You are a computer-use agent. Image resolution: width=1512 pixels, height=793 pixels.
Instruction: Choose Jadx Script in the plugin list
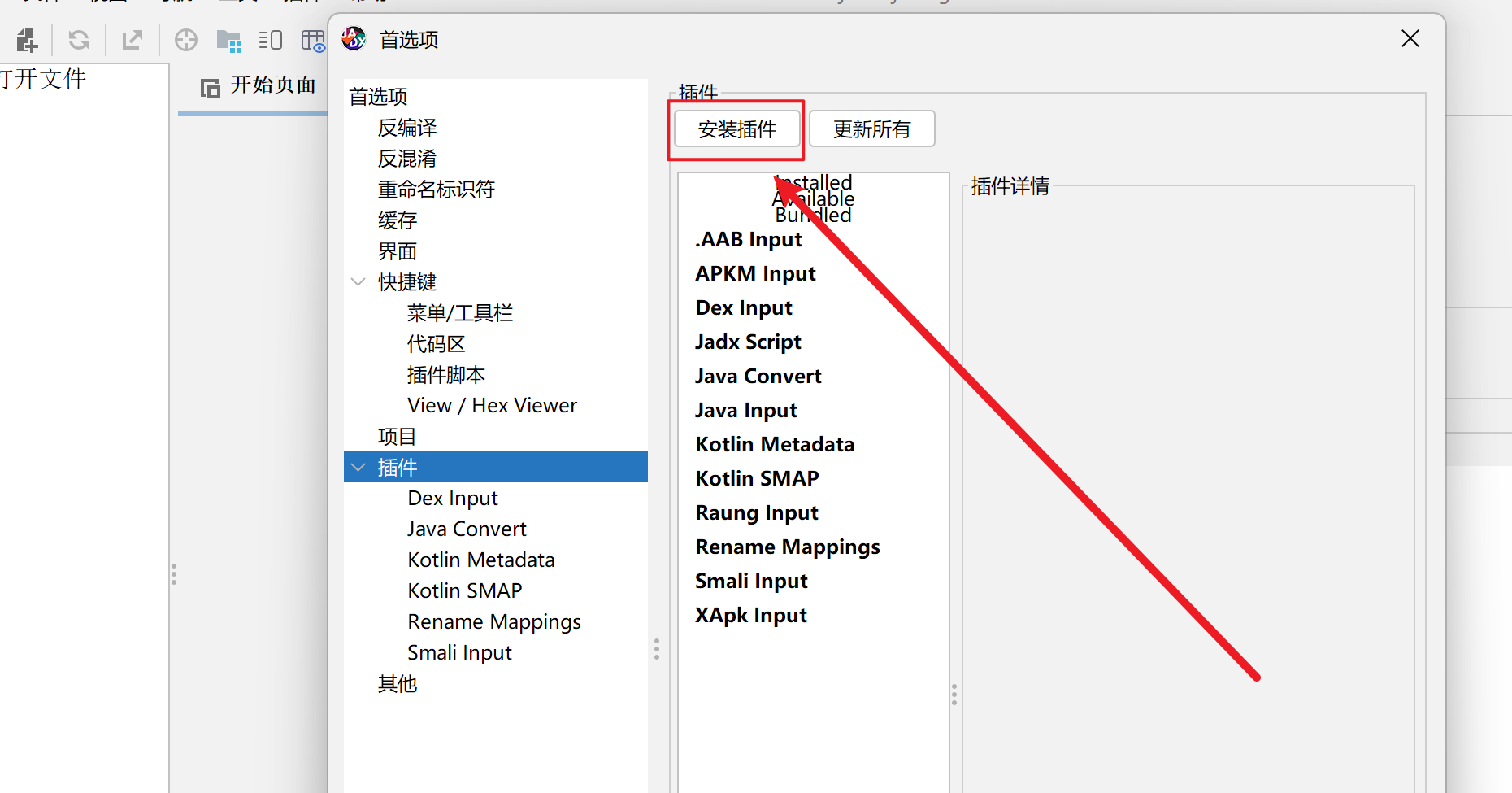pos(748,342)
